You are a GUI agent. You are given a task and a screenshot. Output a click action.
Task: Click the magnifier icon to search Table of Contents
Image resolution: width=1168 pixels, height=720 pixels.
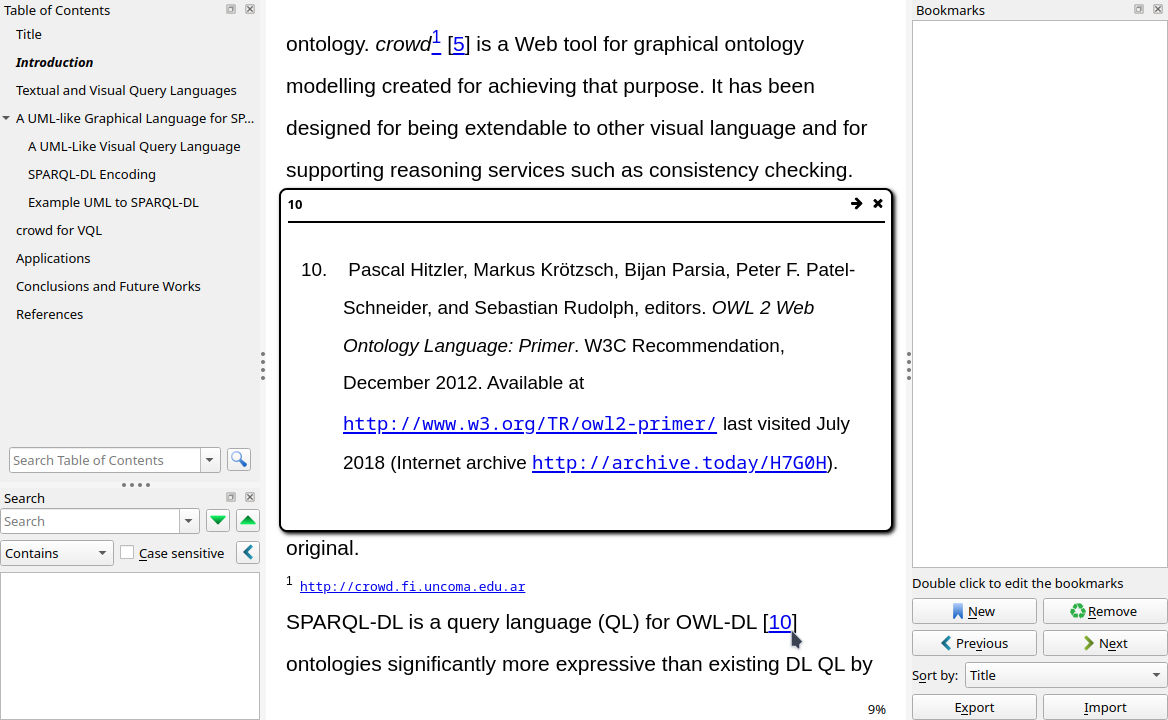[238, 459]
